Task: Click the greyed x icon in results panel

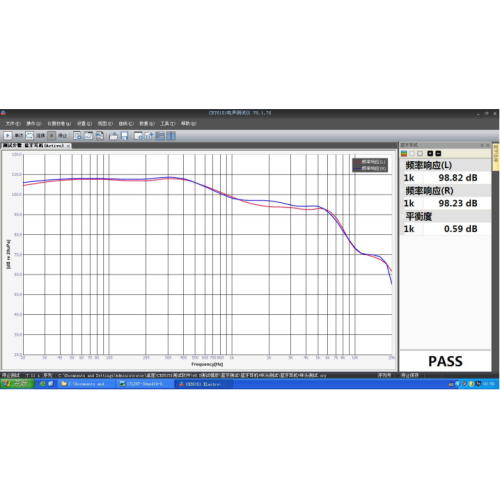Action: click(x=420, y=153)
